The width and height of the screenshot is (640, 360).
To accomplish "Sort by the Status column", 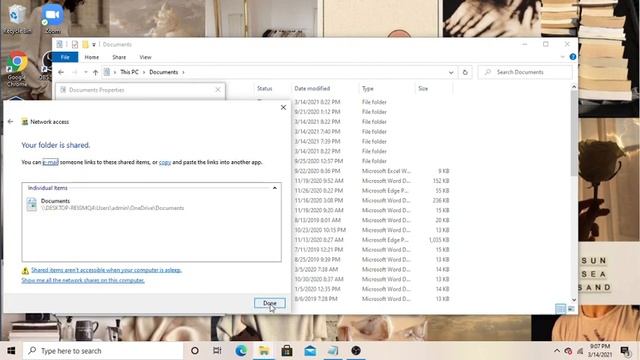I will pyautogui.click(x=264, y=89).
